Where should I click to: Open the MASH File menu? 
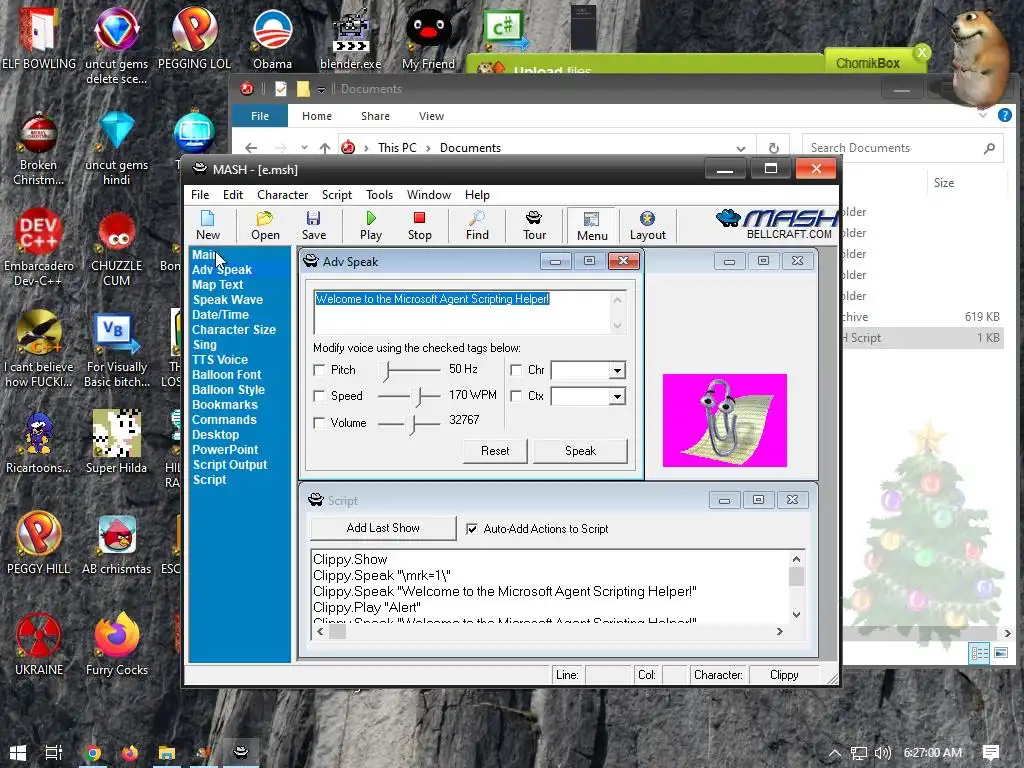200,195
